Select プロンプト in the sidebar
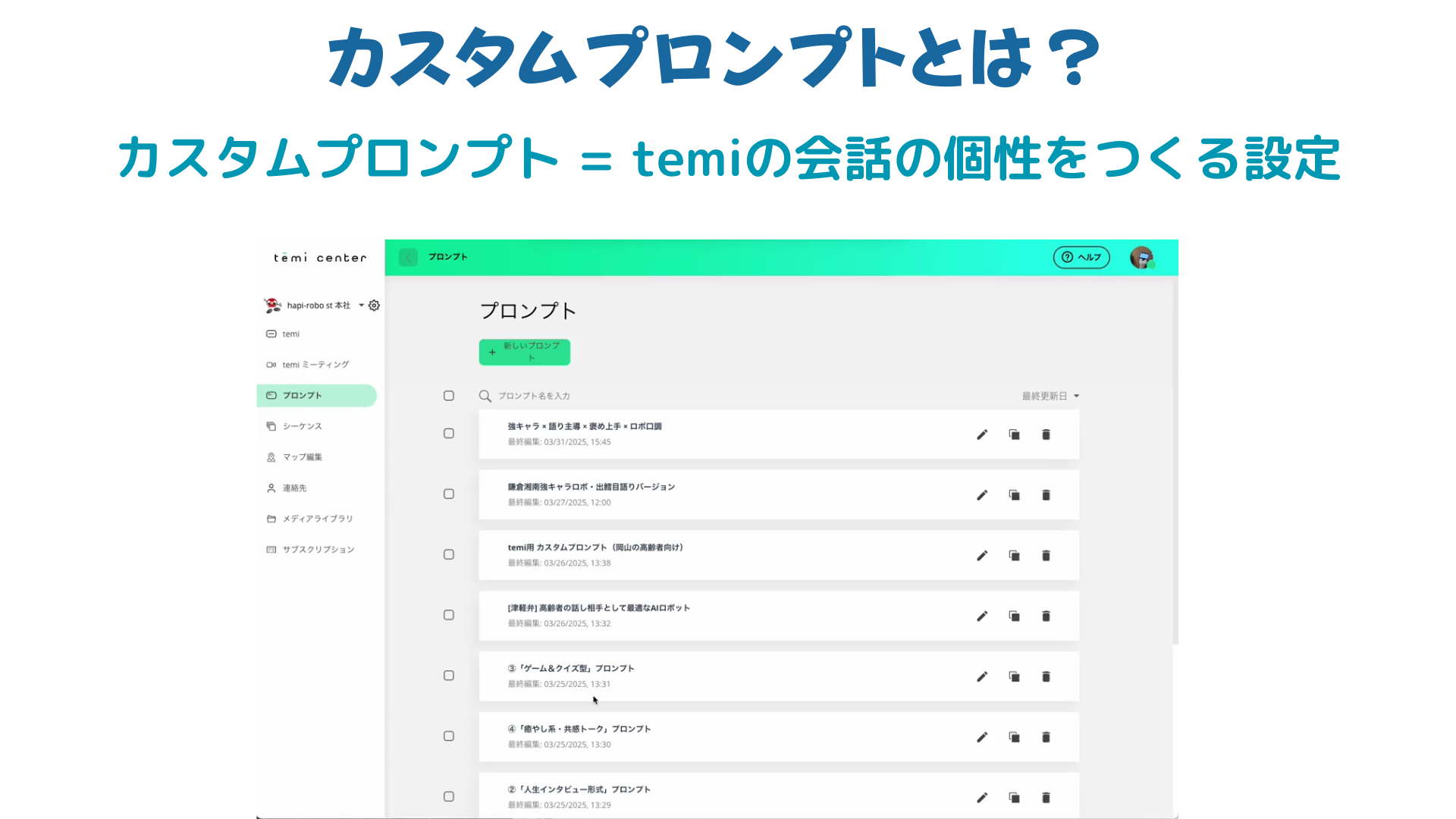Image resolution: width=1456 pixels, height=819 pixels. [x=317, y=396]
